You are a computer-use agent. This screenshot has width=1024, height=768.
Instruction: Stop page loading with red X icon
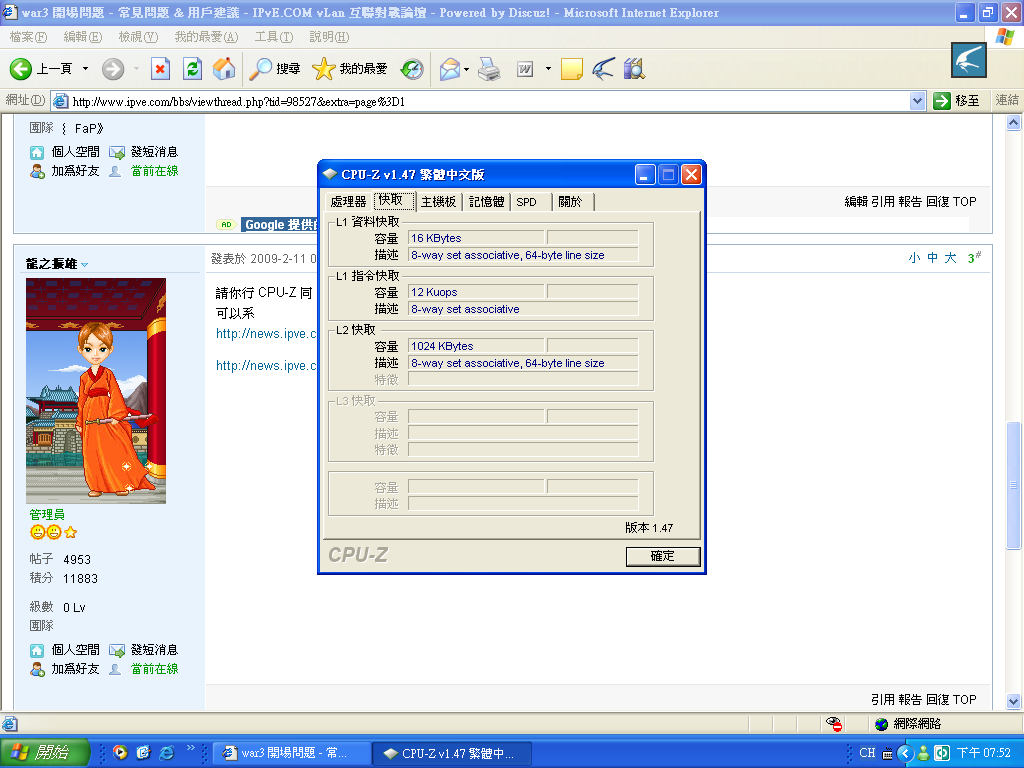(160, 69)
